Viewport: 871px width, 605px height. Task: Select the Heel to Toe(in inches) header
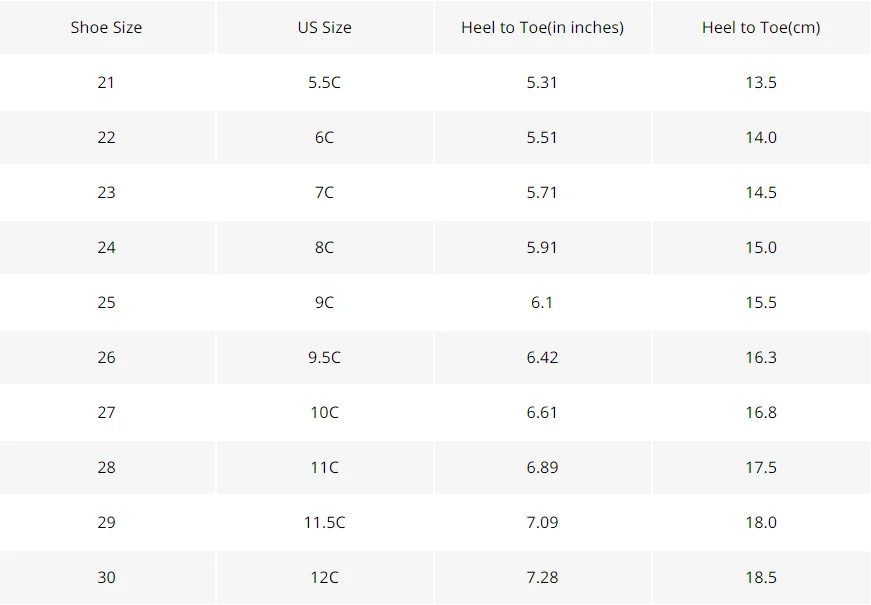[x=542, y=27]
